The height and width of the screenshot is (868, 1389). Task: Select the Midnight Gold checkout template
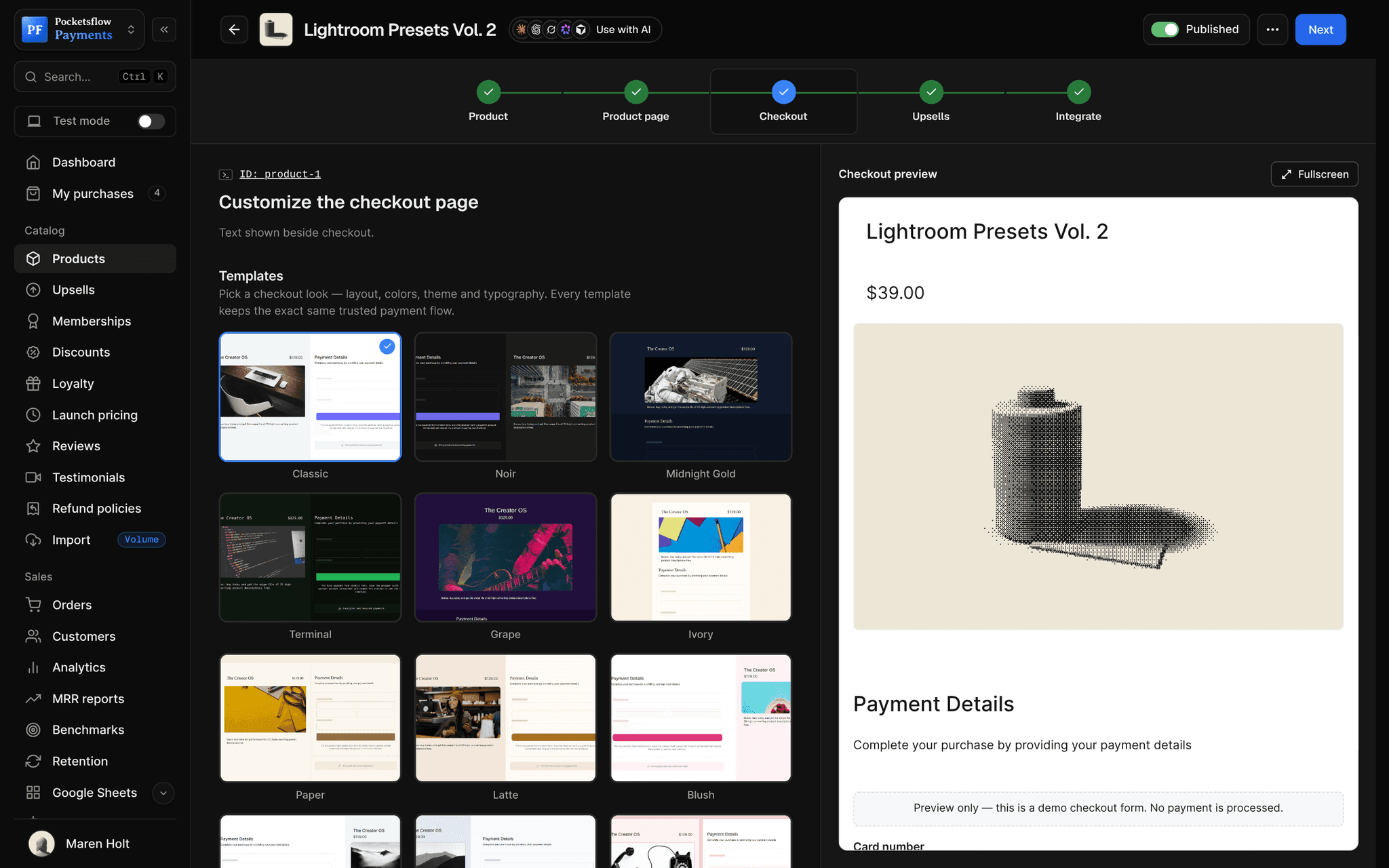coord(701,397)
